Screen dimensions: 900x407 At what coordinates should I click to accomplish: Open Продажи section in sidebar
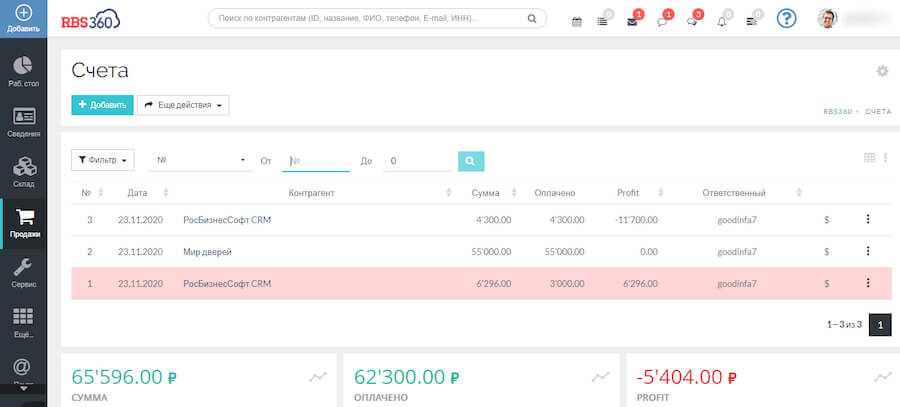(x=23, y=222)
